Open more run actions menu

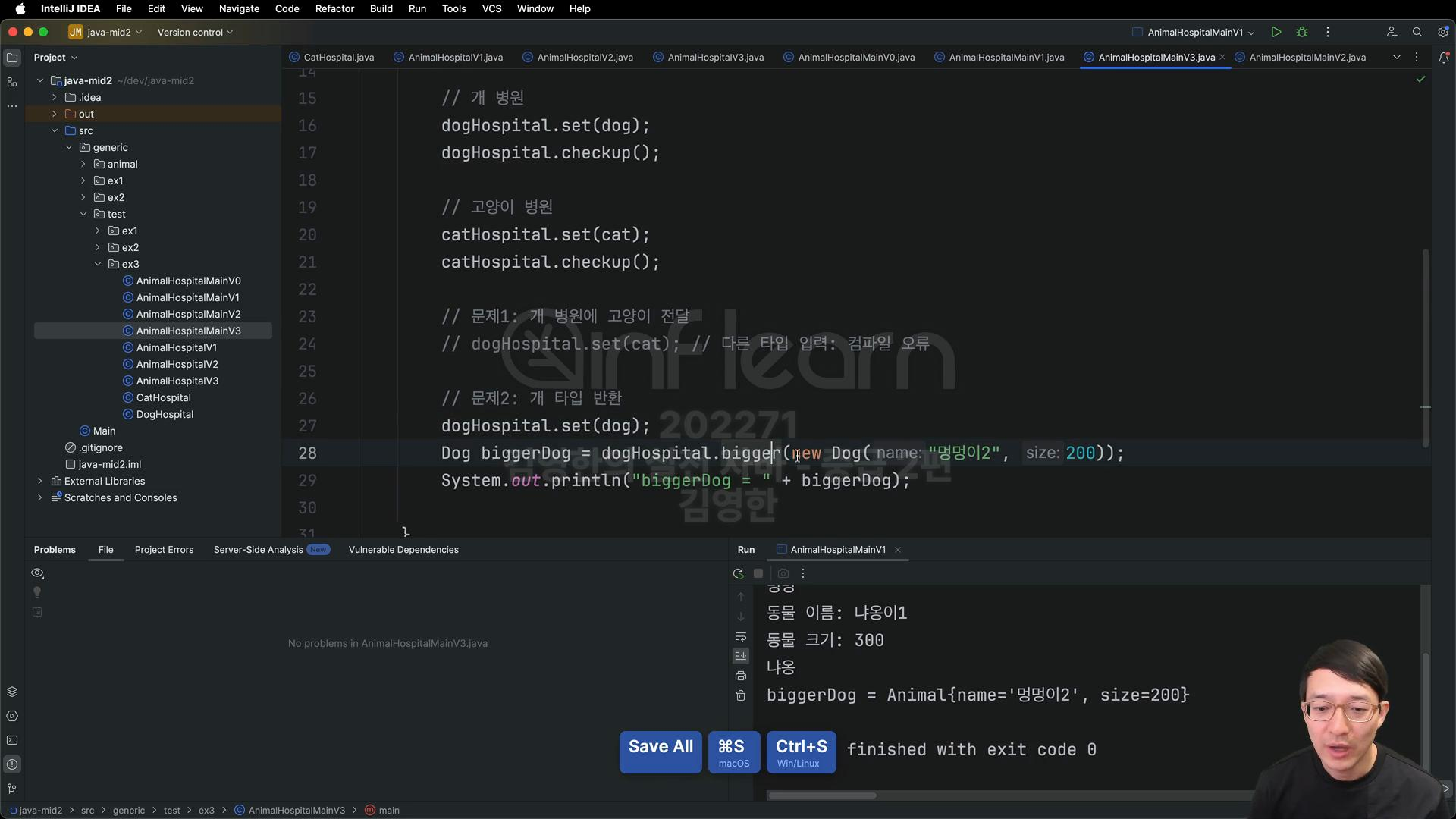pyautogui.click(x=1328, y=32)
